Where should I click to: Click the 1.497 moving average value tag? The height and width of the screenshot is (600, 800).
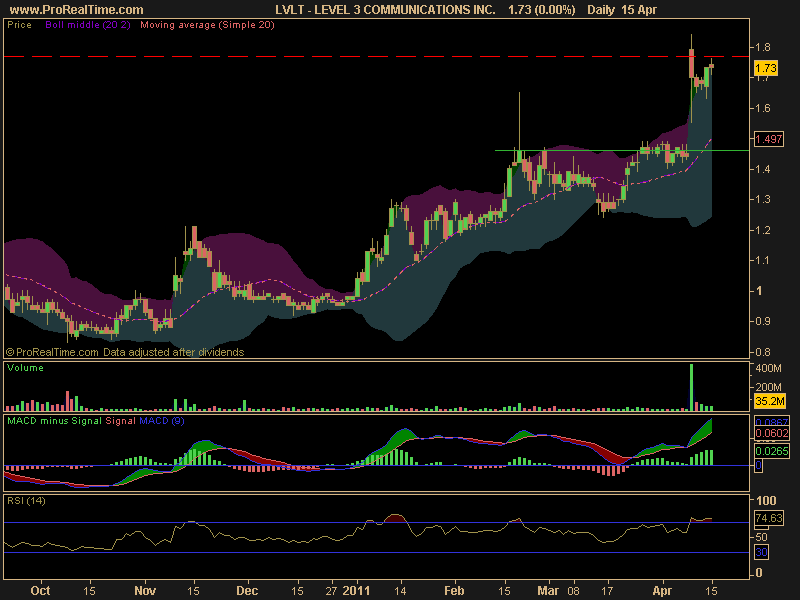(768, 139)
